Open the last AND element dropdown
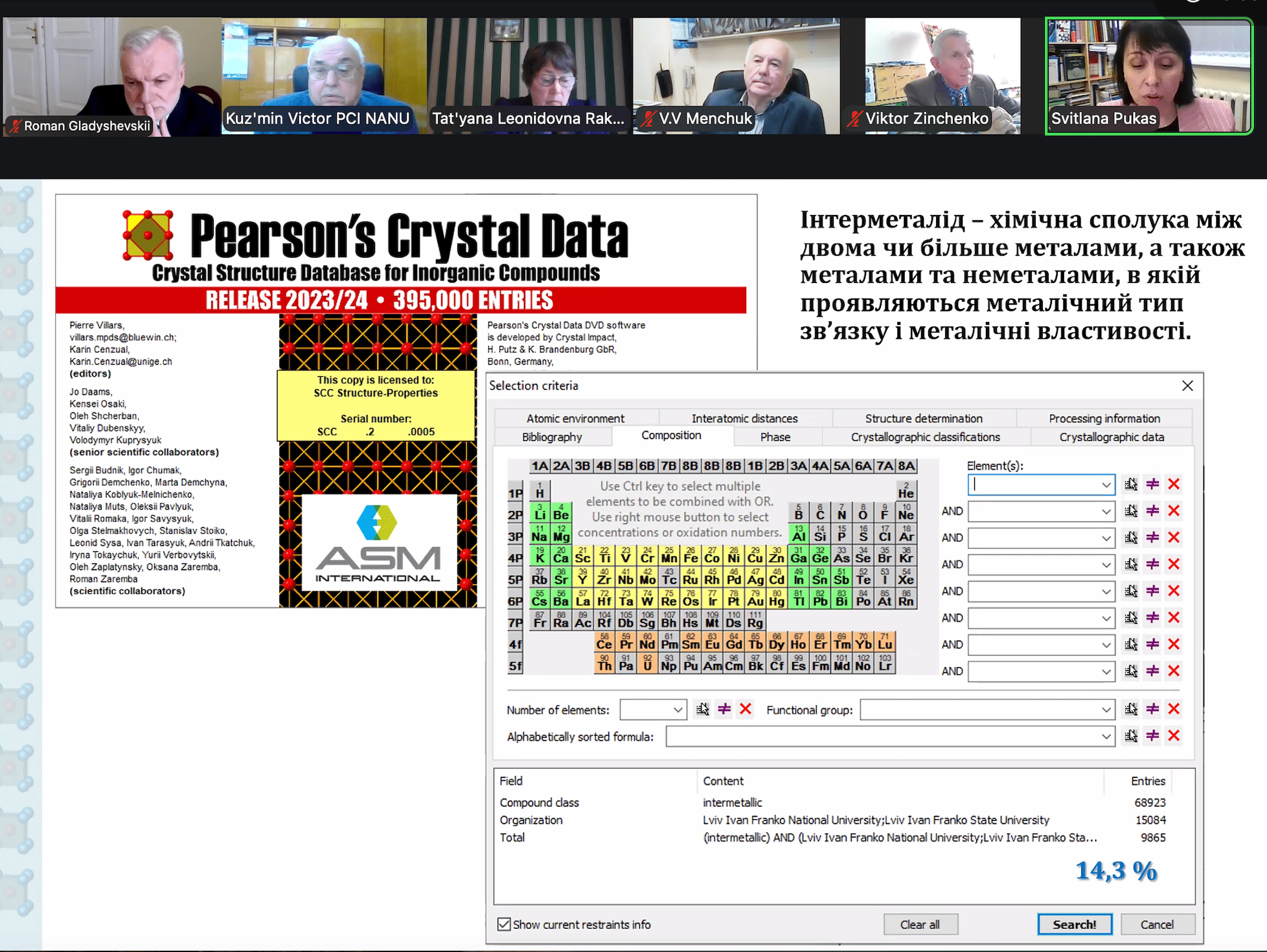The image size is (1267, 952). (x=1106, y=672)
